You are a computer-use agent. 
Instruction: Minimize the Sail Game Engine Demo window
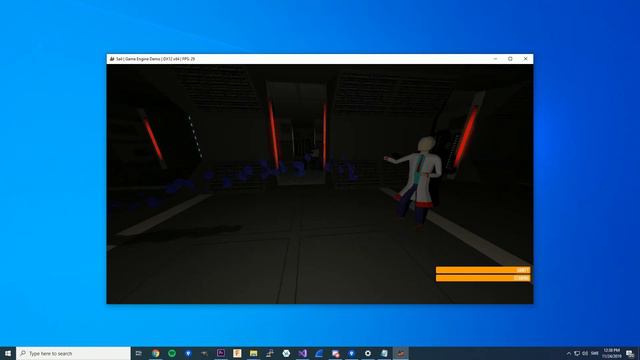click(495, 59)
